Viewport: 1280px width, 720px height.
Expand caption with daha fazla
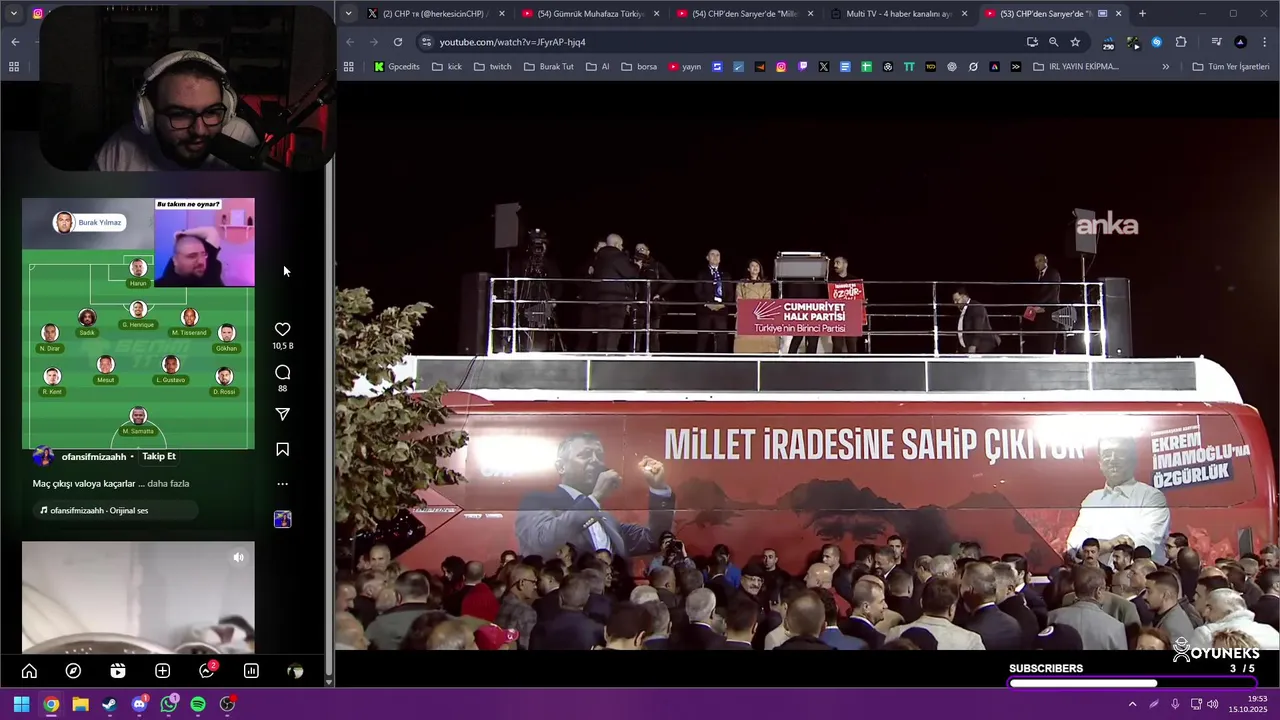pos(168,484)
